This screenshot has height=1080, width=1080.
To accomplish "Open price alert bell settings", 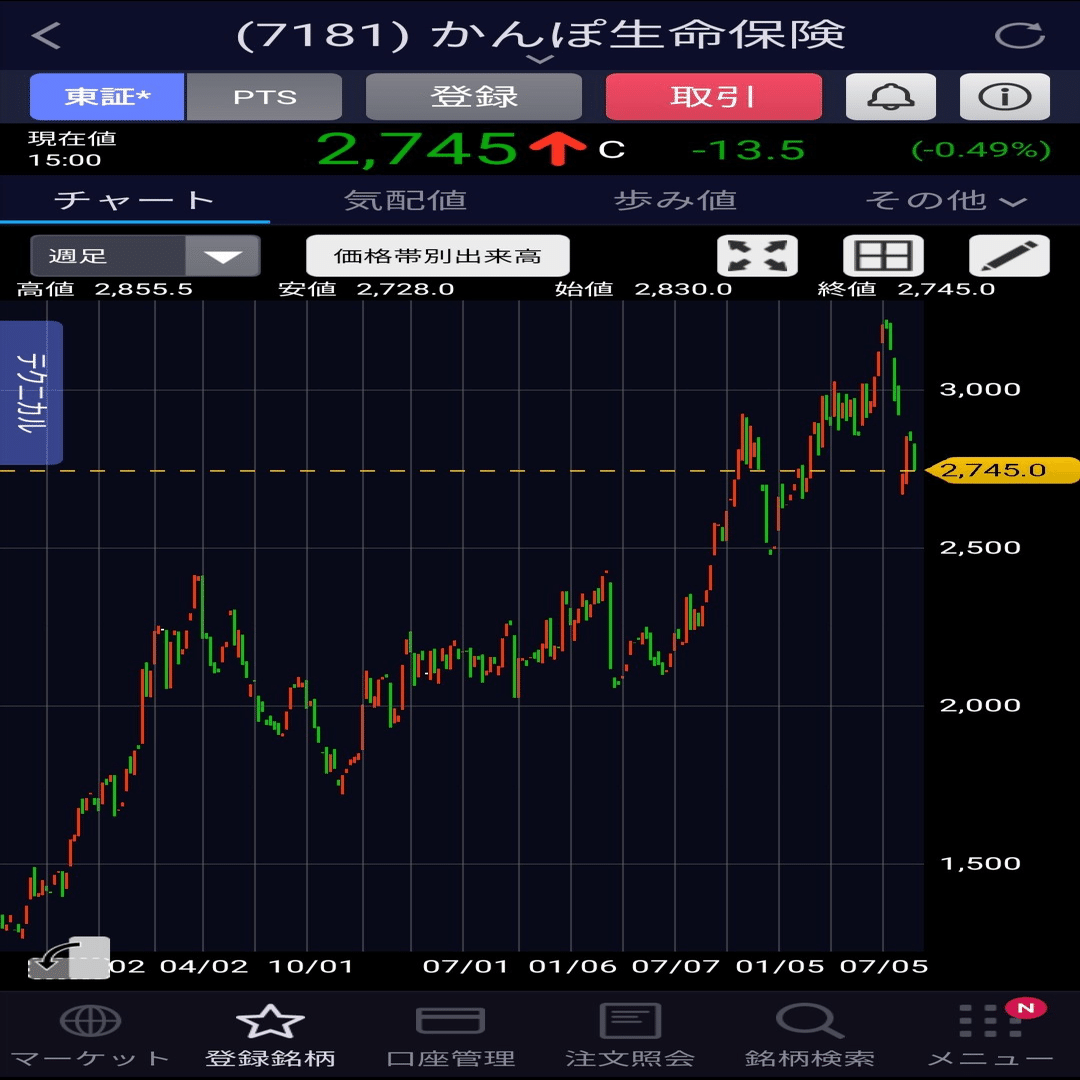I will [x=890, y=96].
